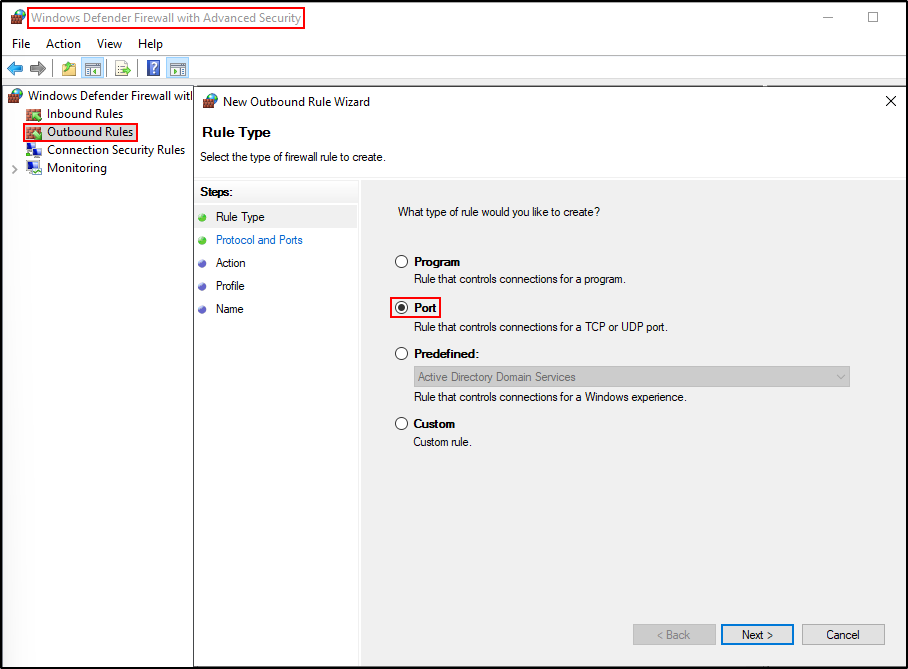Click the Connection Security Rules icon
908x669 pixels.
click(34, 150)
